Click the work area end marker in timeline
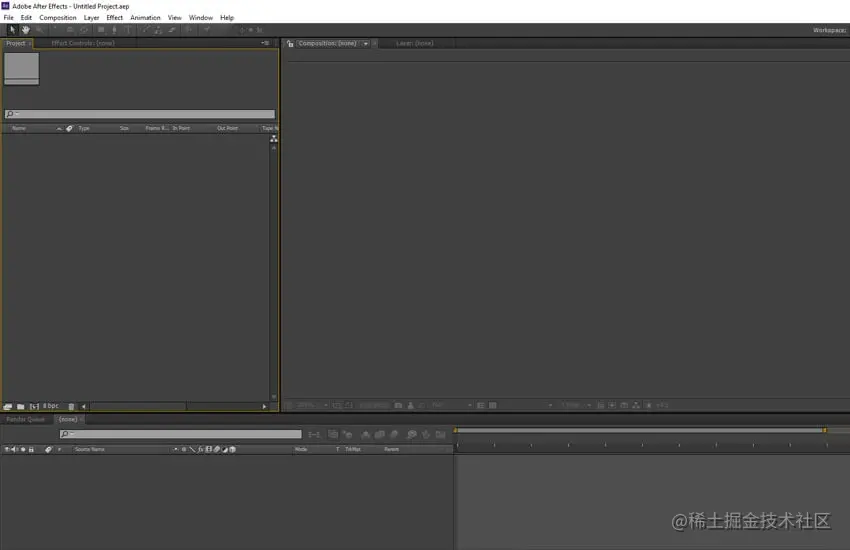 click(x=825, y=430)
